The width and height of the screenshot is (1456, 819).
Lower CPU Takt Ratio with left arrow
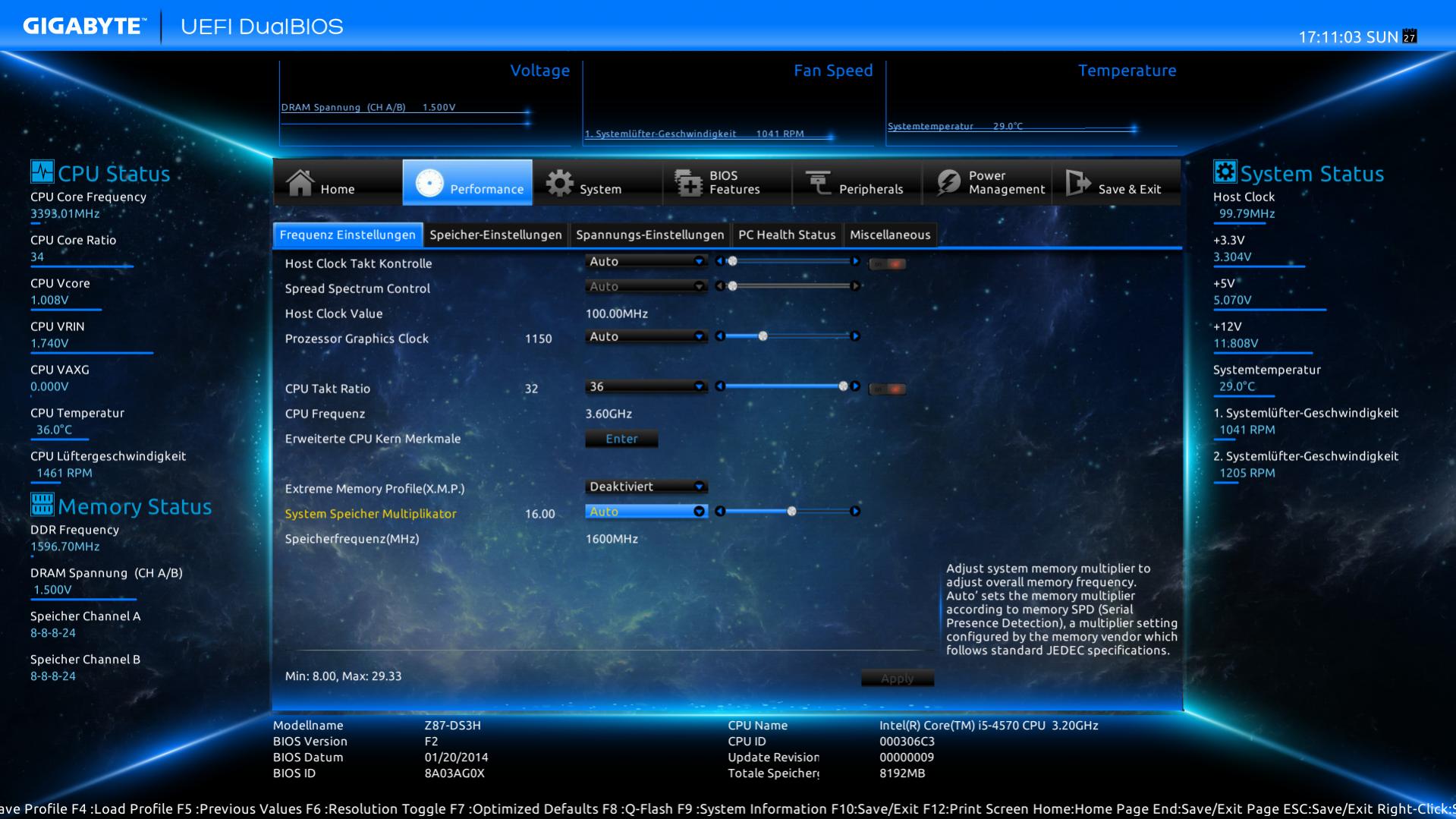[719, 386]
